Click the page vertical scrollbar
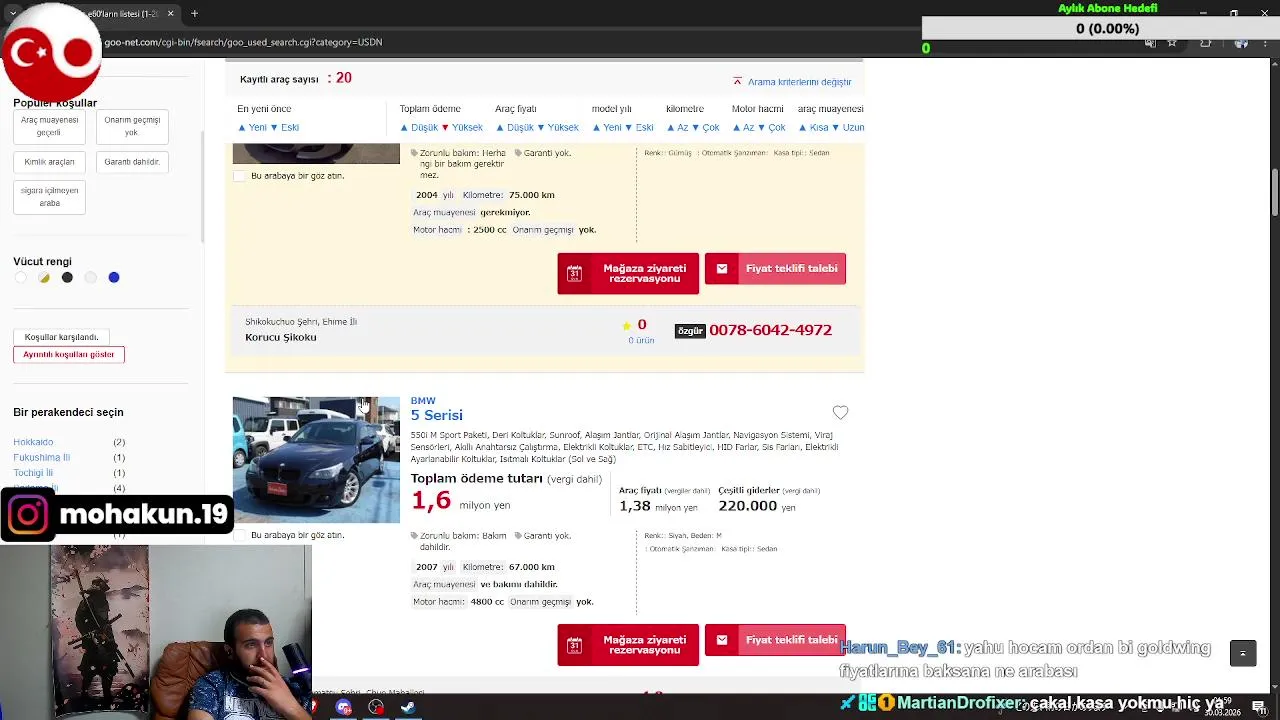The height and width of the screenshot is (720, 1280). click(x=1275, y=191)
